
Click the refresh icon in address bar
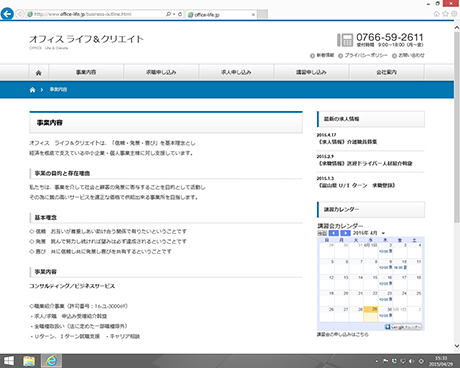[180, 14]
